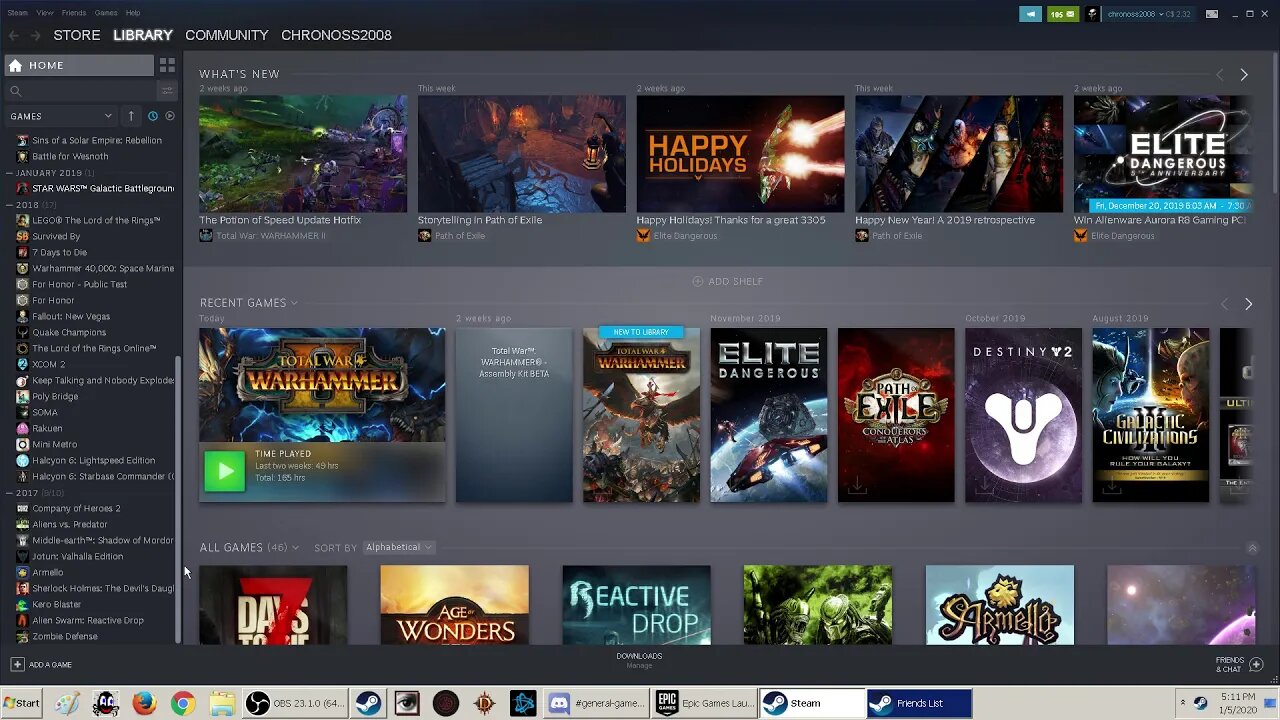Image resolution: width=1280 pixels, height=720 pixels.
Task: Launch Firefox from the taskbar
Action: (144, 703)
